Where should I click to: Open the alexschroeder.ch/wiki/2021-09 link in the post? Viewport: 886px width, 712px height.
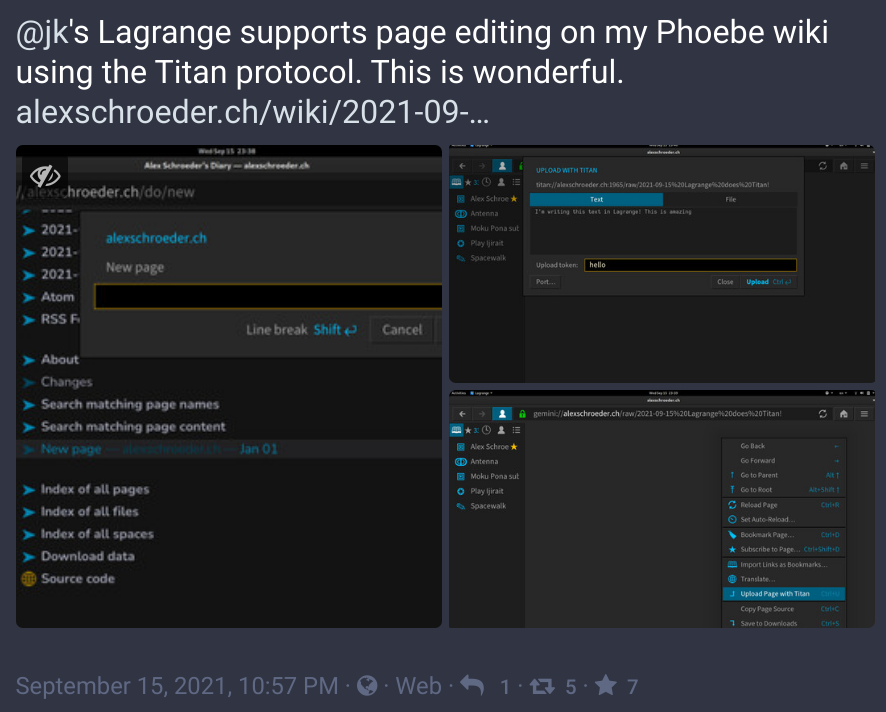[x=253, y=112]
